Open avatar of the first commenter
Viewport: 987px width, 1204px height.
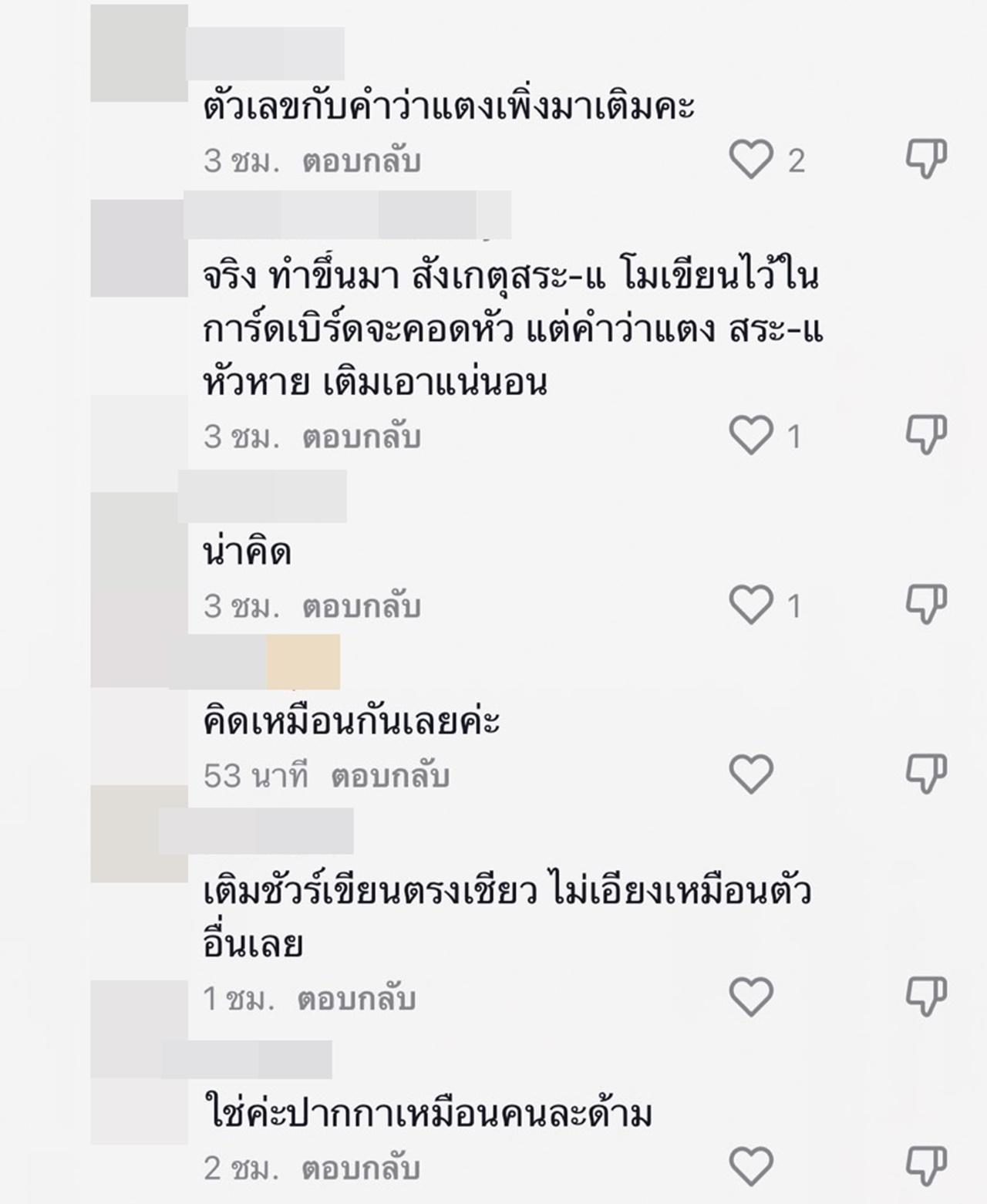tap(139, 53)
